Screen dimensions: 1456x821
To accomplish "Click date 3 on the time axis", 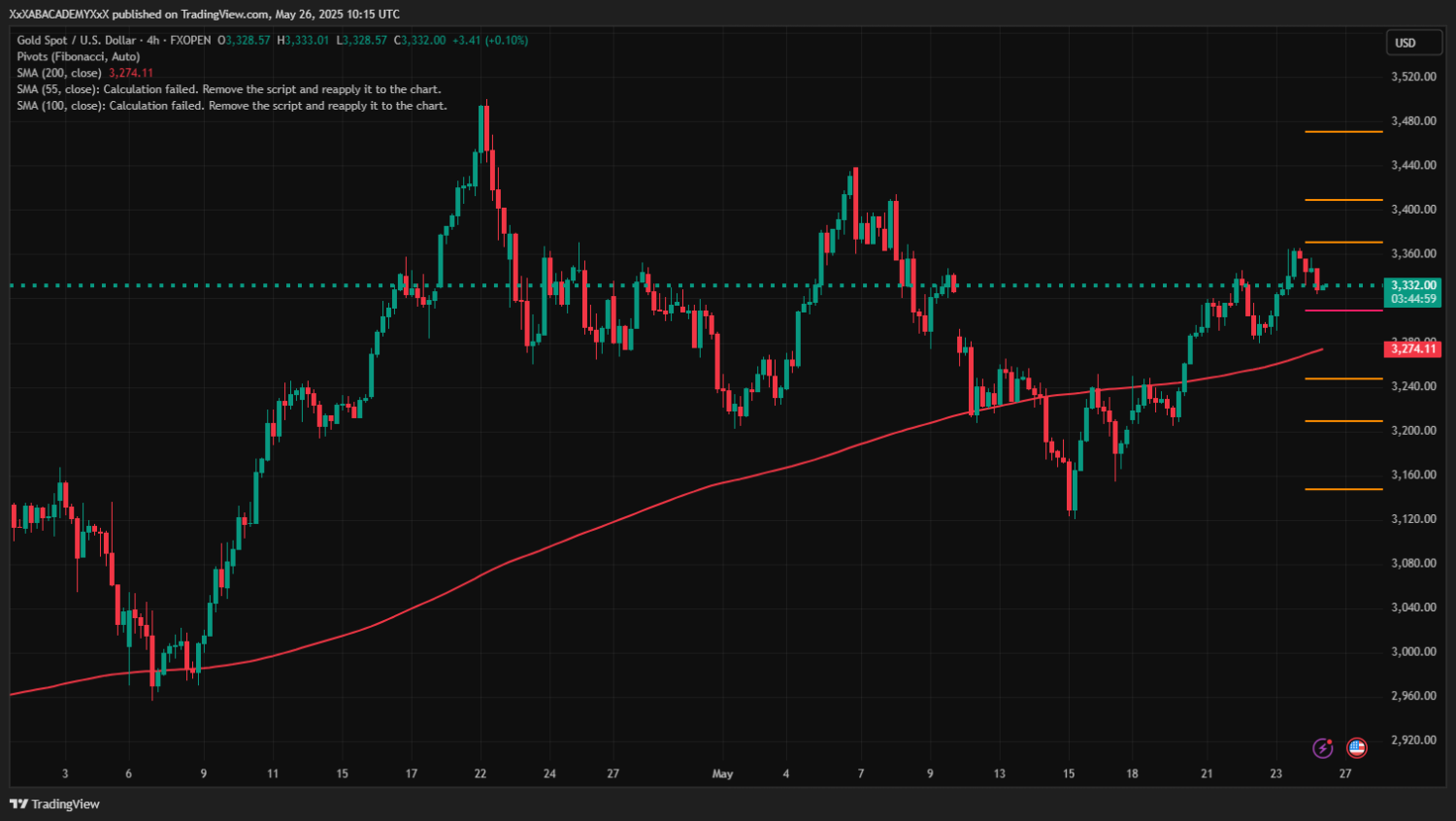I will click(x=65, y=773).
